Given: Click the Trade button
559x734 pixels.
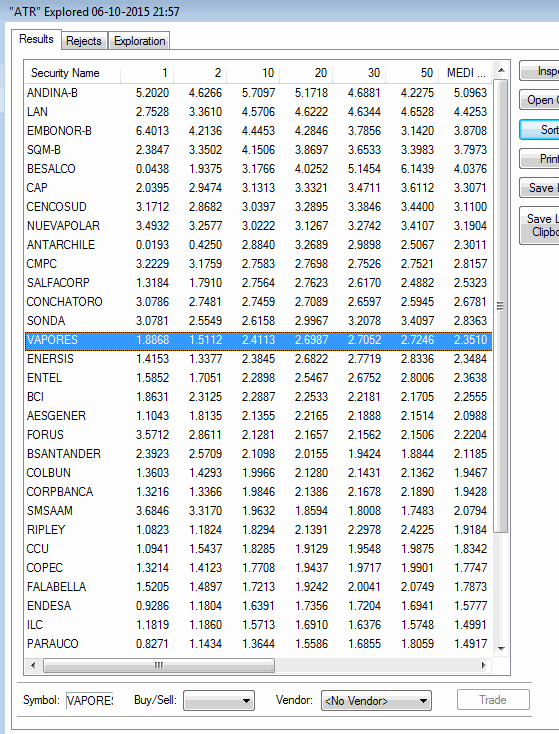Looking at the screenshot, I should click(x=493, y=700).
